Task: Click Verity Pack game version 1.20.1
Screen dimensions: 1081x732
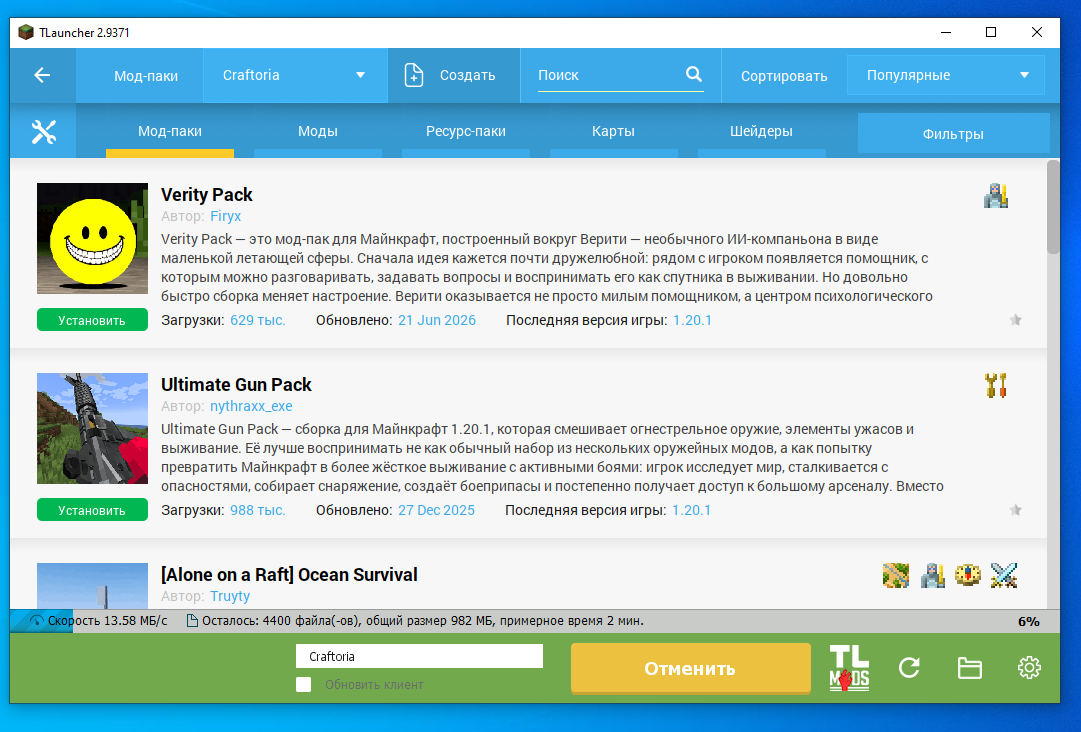Action: tap(692, 320)
